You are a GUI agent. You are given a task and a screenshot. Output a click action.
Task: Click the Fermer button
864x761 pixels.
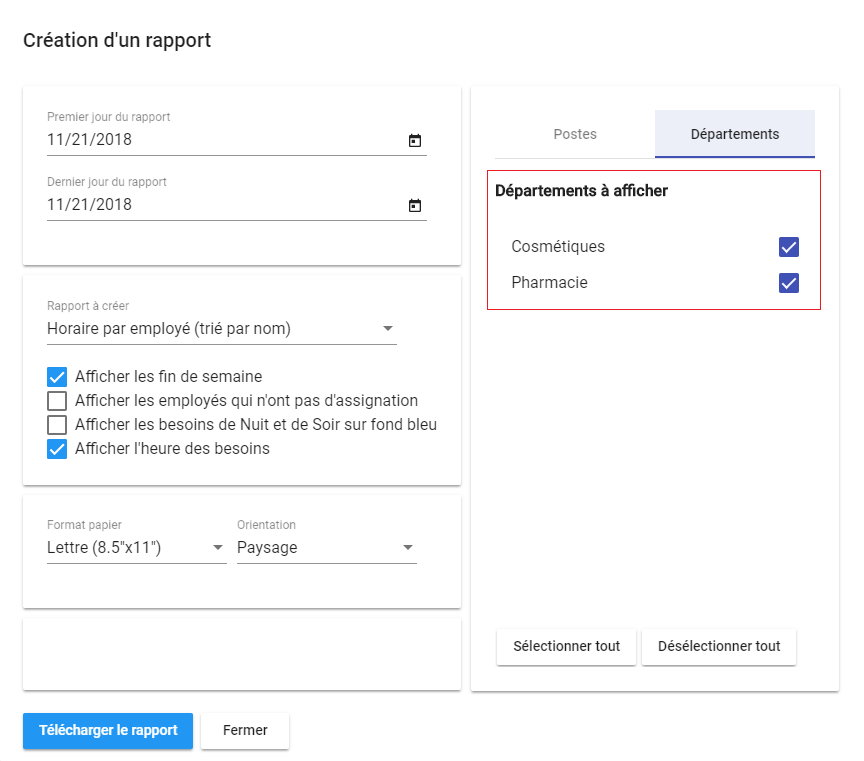point(245,731)
